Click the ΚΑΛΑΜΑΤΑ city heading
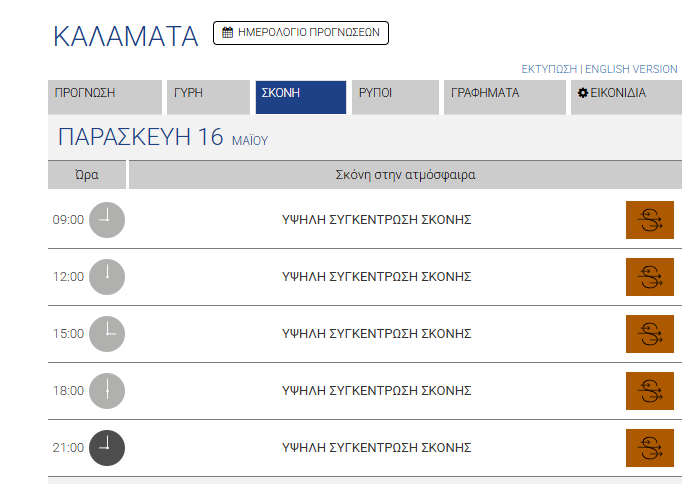Image resolution: width=698 pixels, height=484 pixels. coord(126,37)
